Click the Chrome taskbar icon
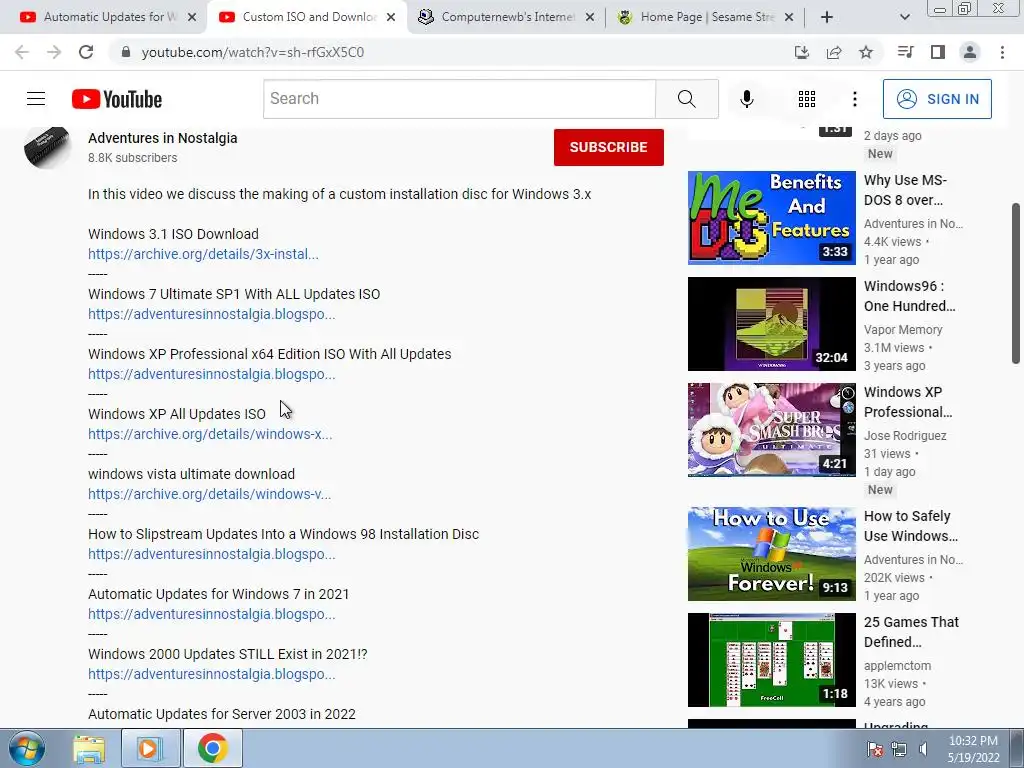The height and width of the screenshot is (768, 1024). 213,748
